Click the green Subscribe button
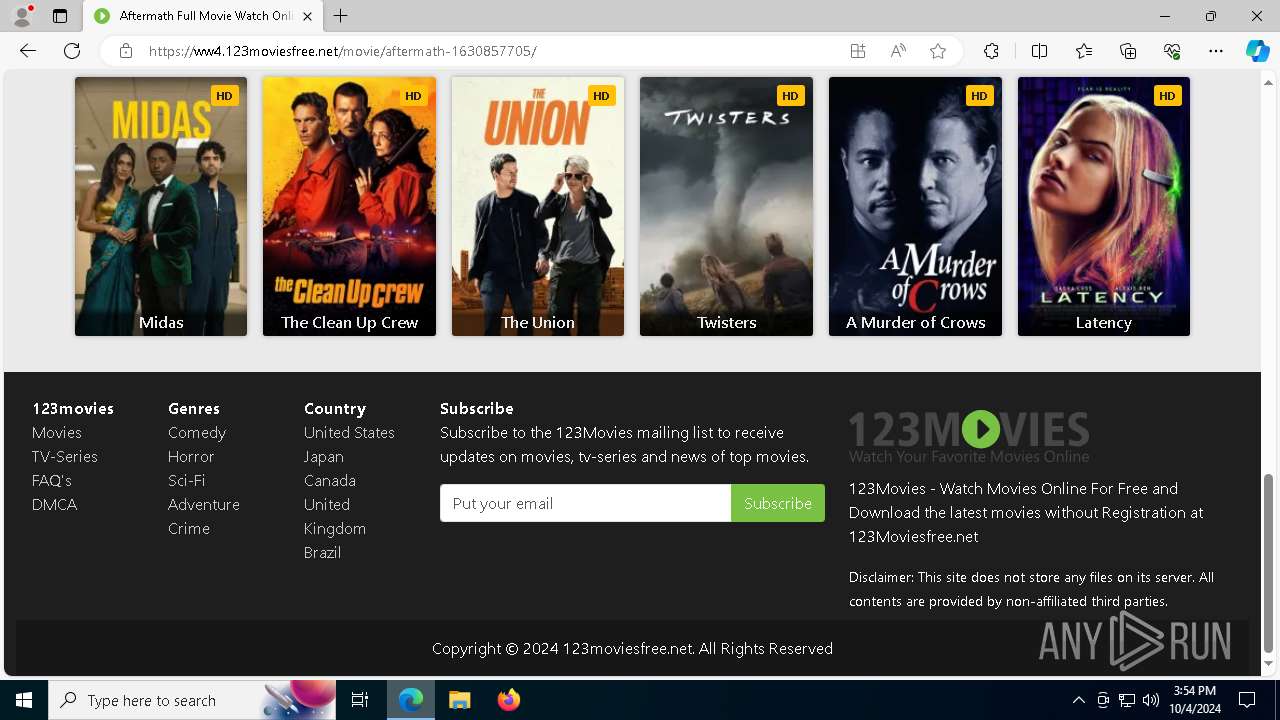The width and height of the screenshot is (1280, 720). click(x=778, y=503)
